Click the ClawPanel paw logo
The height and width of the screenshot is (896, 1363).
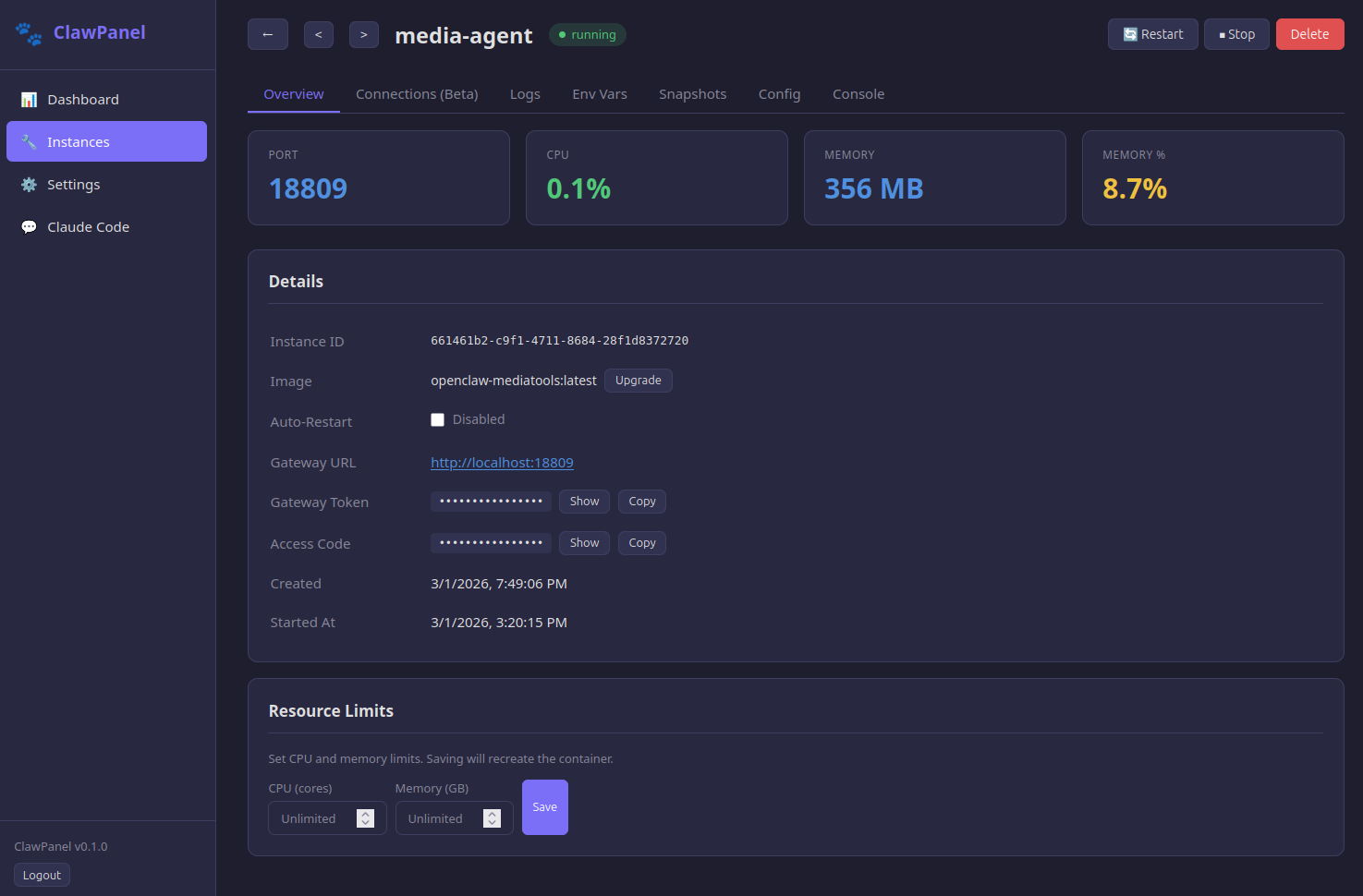pos(28,33)
